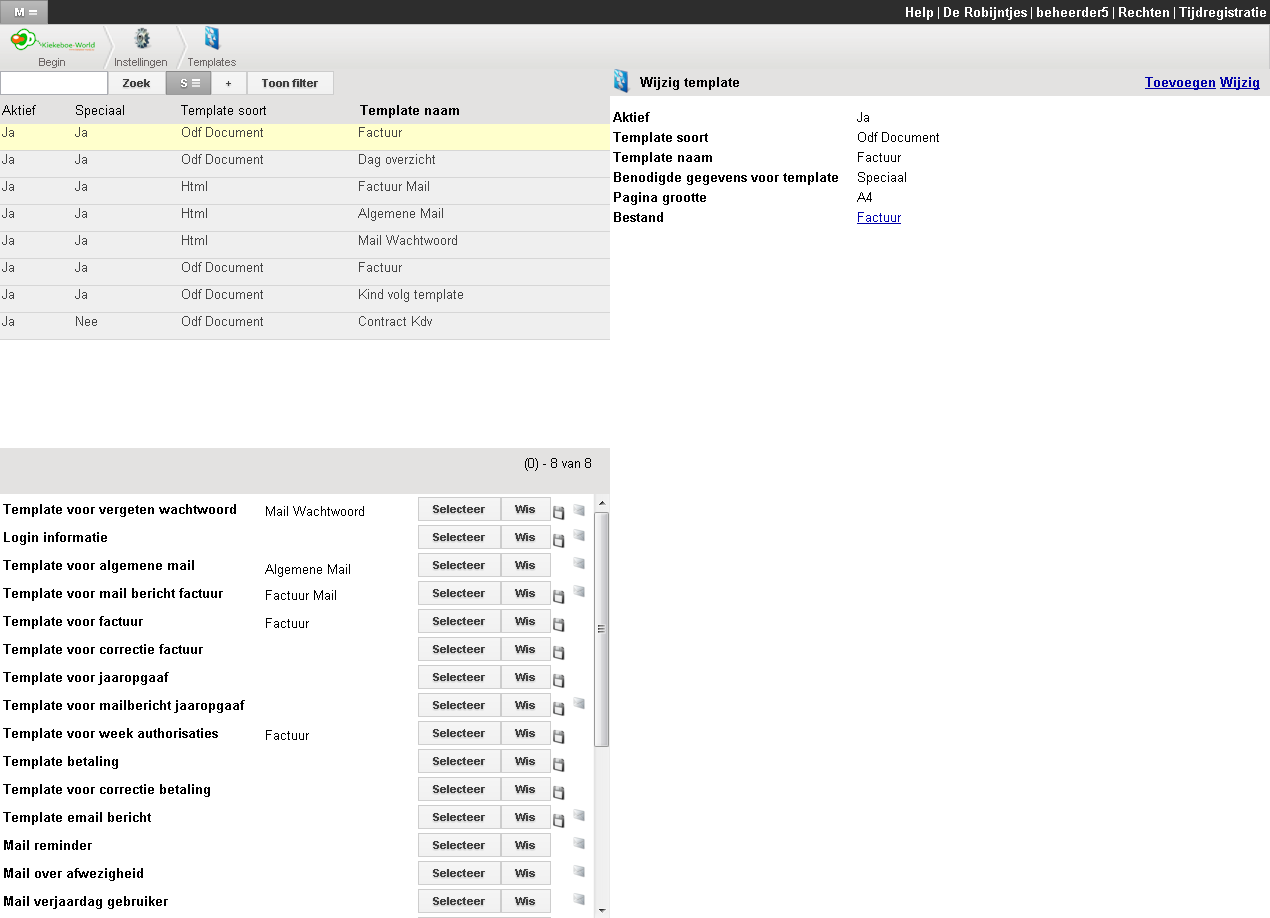Expand the filter panel with Toon filter

coord(290,83)
